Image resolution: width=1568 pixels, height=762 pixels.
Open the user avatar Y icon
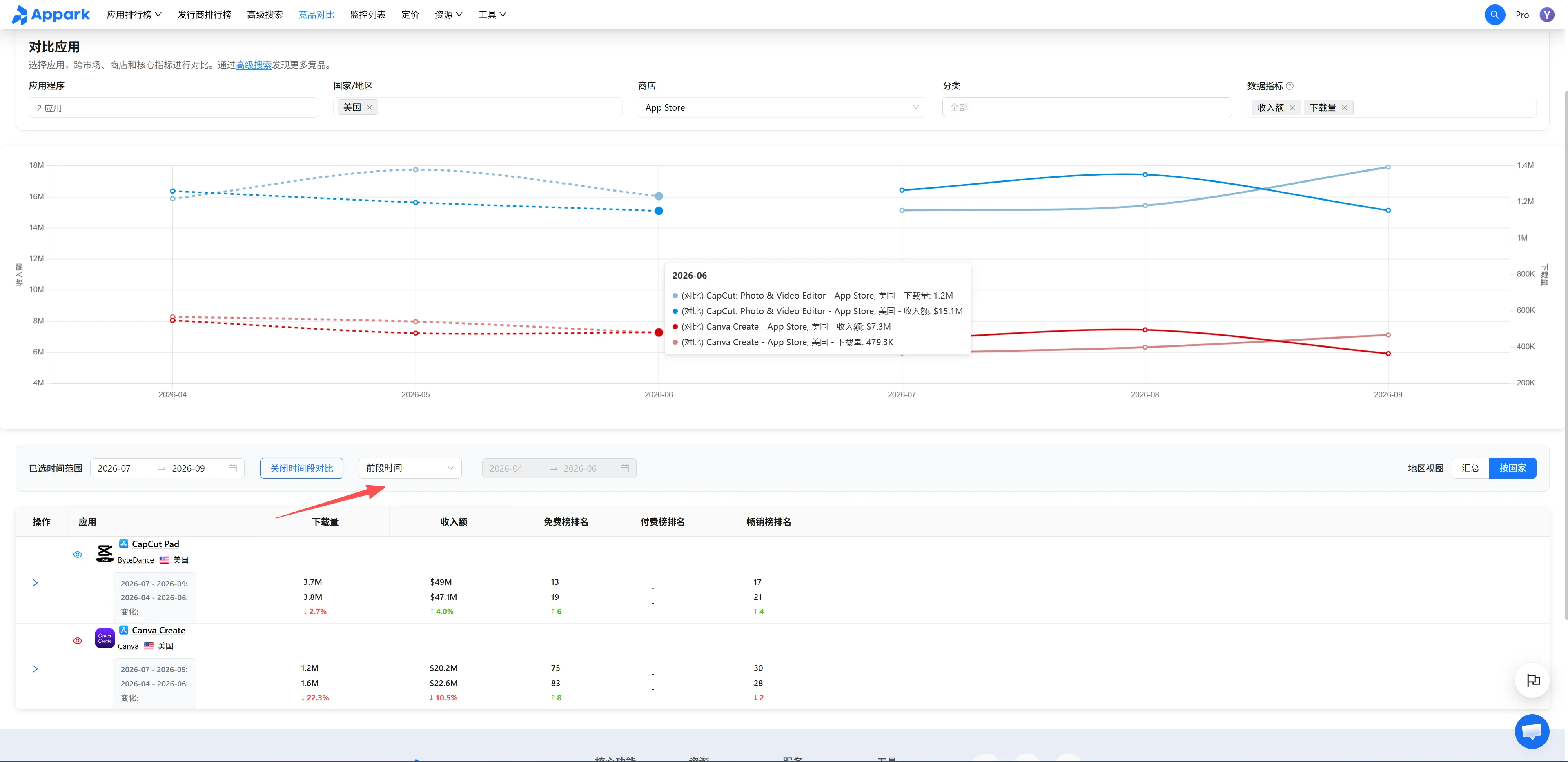click(x=1547, y=15)
